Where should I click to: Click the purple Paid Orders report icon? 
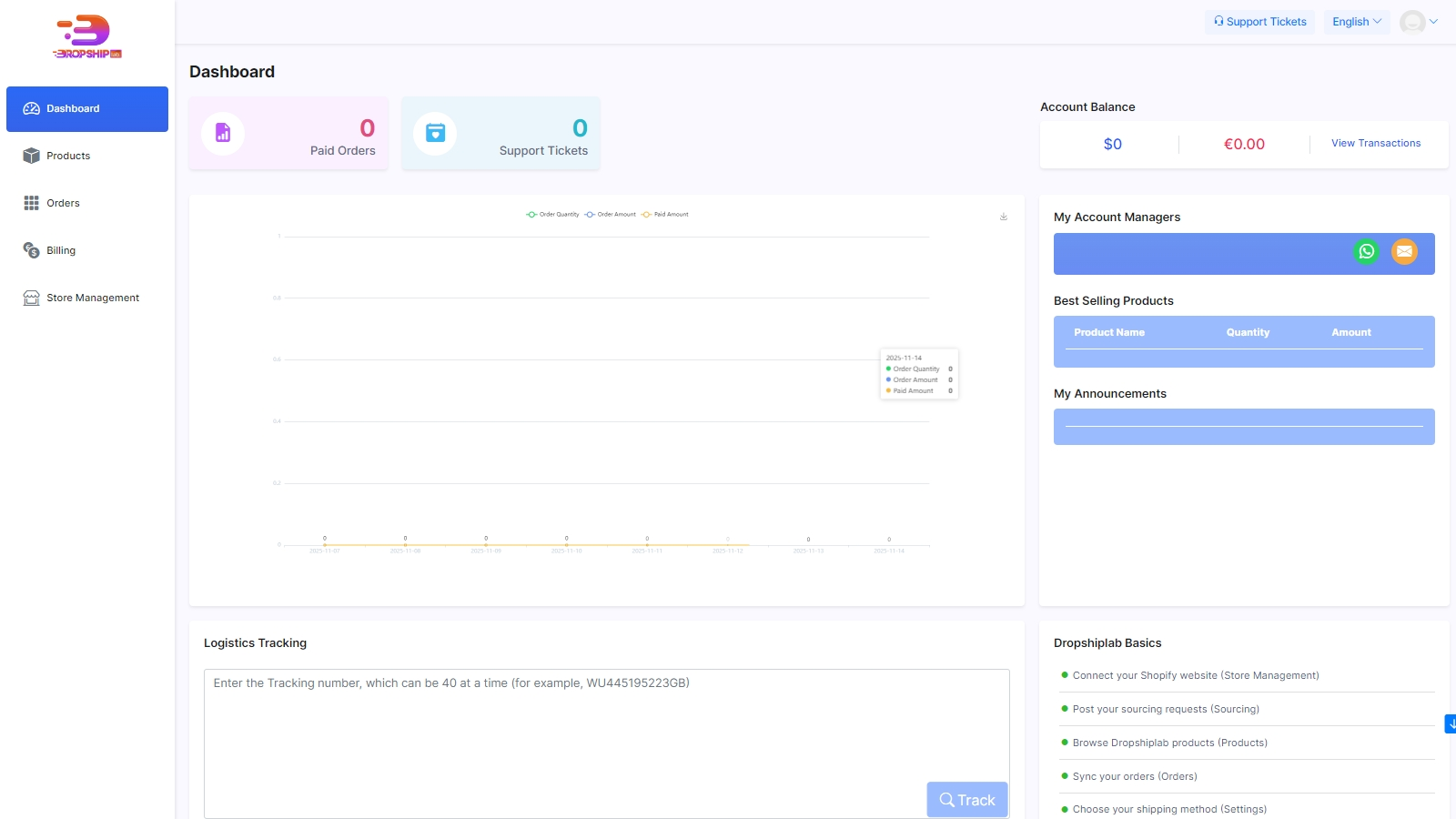click(223, 134)
